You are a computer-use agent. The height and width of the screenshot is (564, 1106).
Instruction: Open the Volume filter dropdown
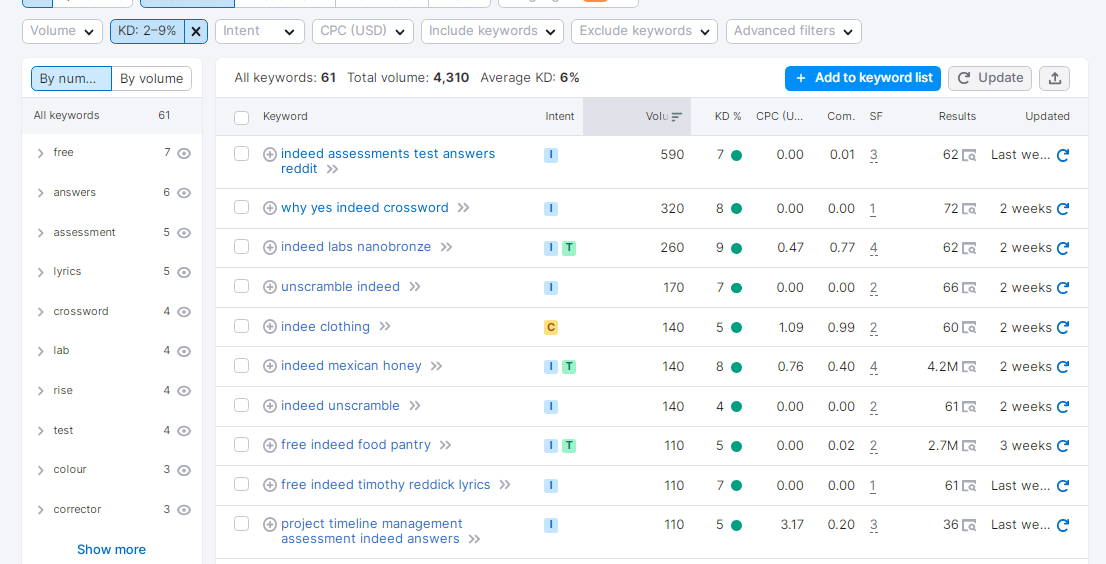tap(62, 31)
